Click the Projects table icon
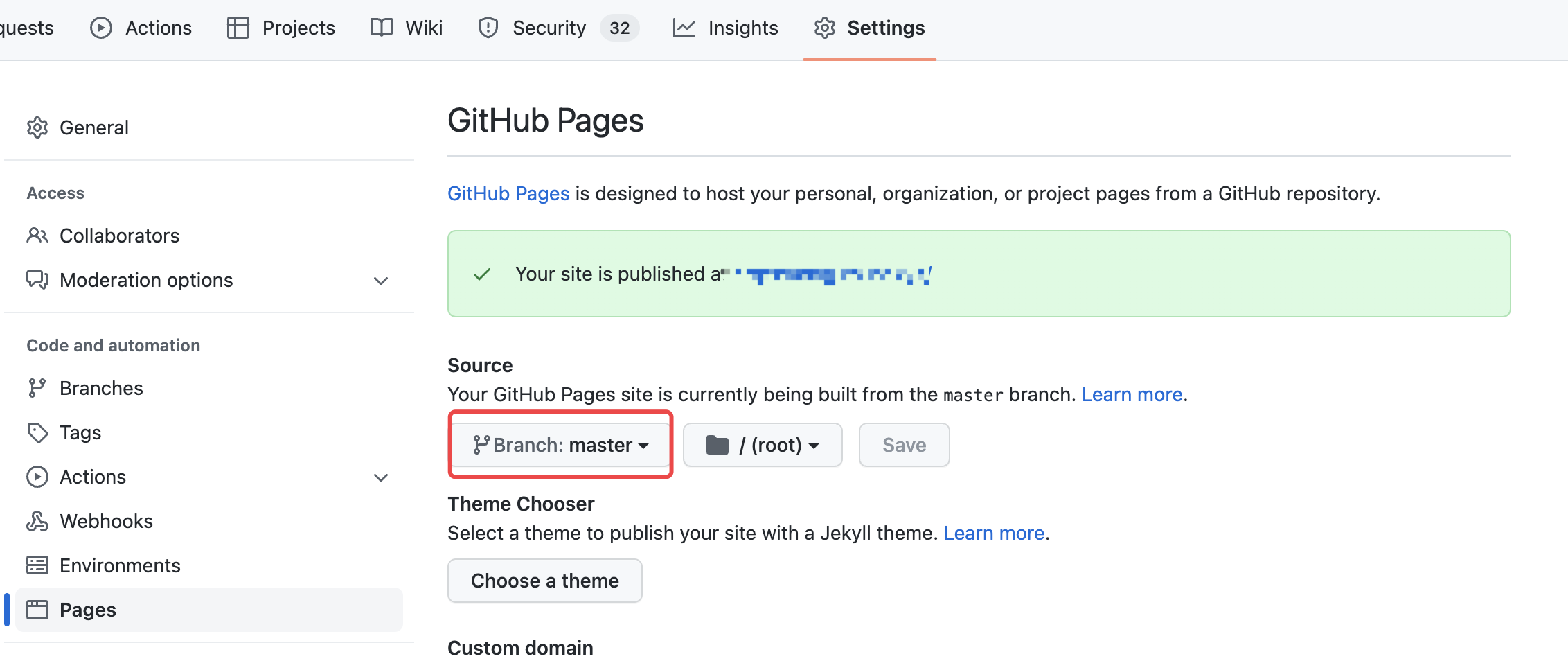The image size is (1568, 661). click(238, 28)
